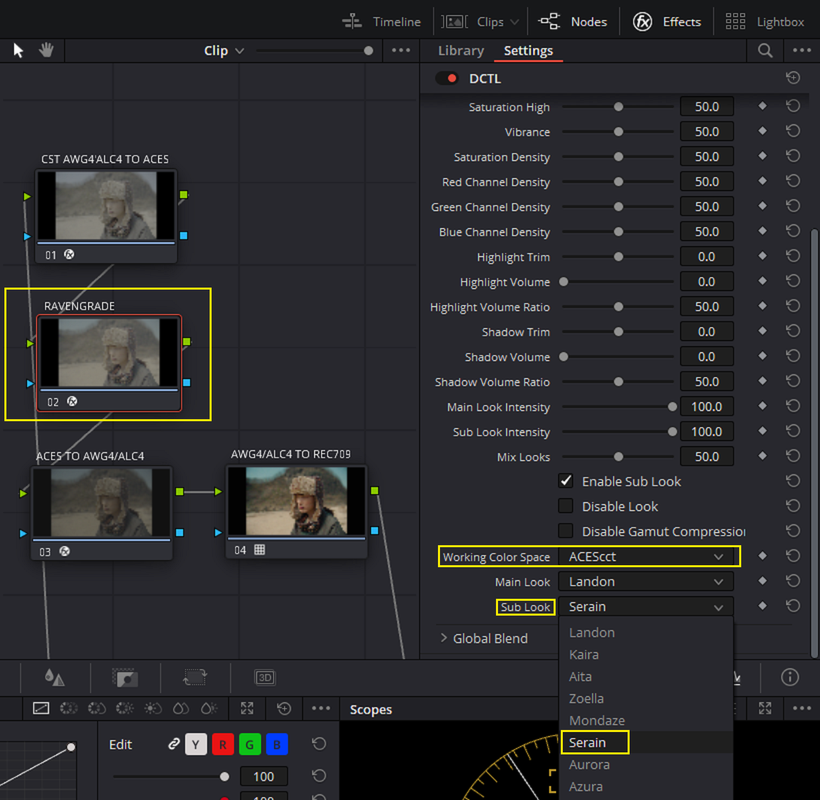Viewport: 820px width, 800px height.
Task: Reset the Saturation High parameter
Action: (793, 106)
